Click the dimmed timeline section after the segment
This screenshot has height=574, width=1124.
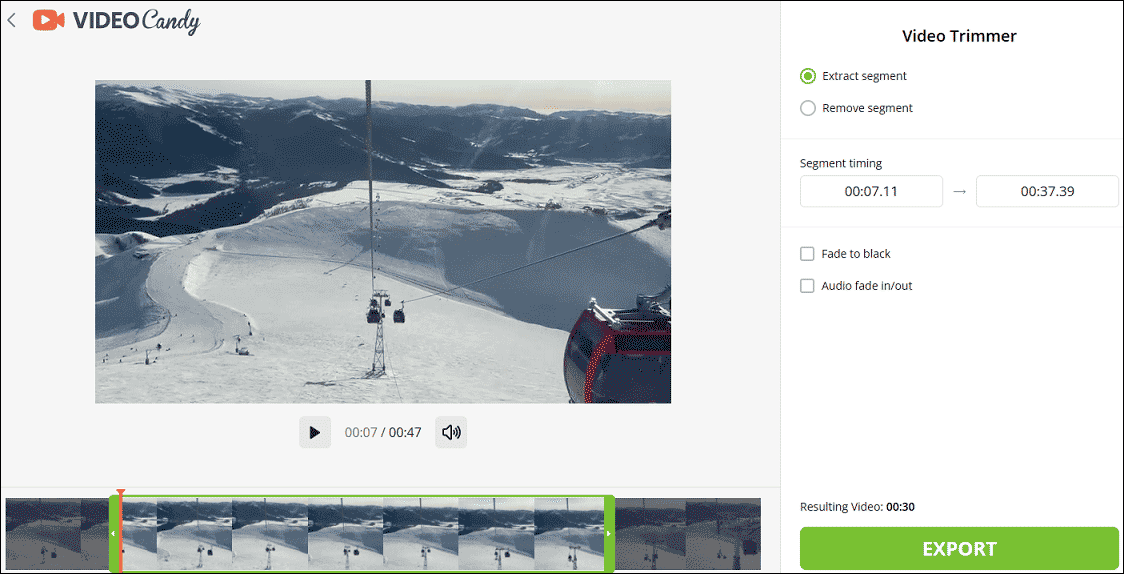click(687, 534)
